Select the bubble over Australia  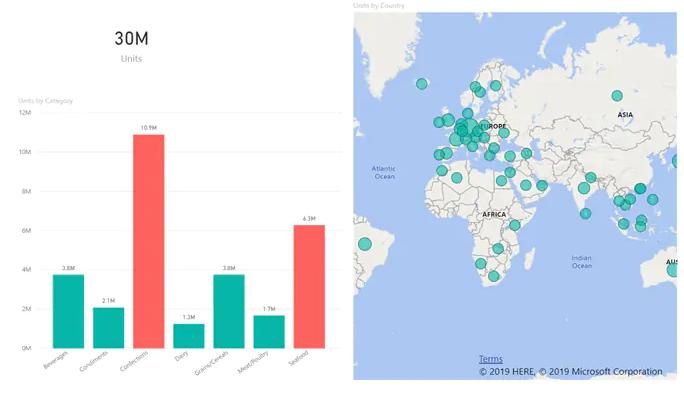click(x=673, y=270)
